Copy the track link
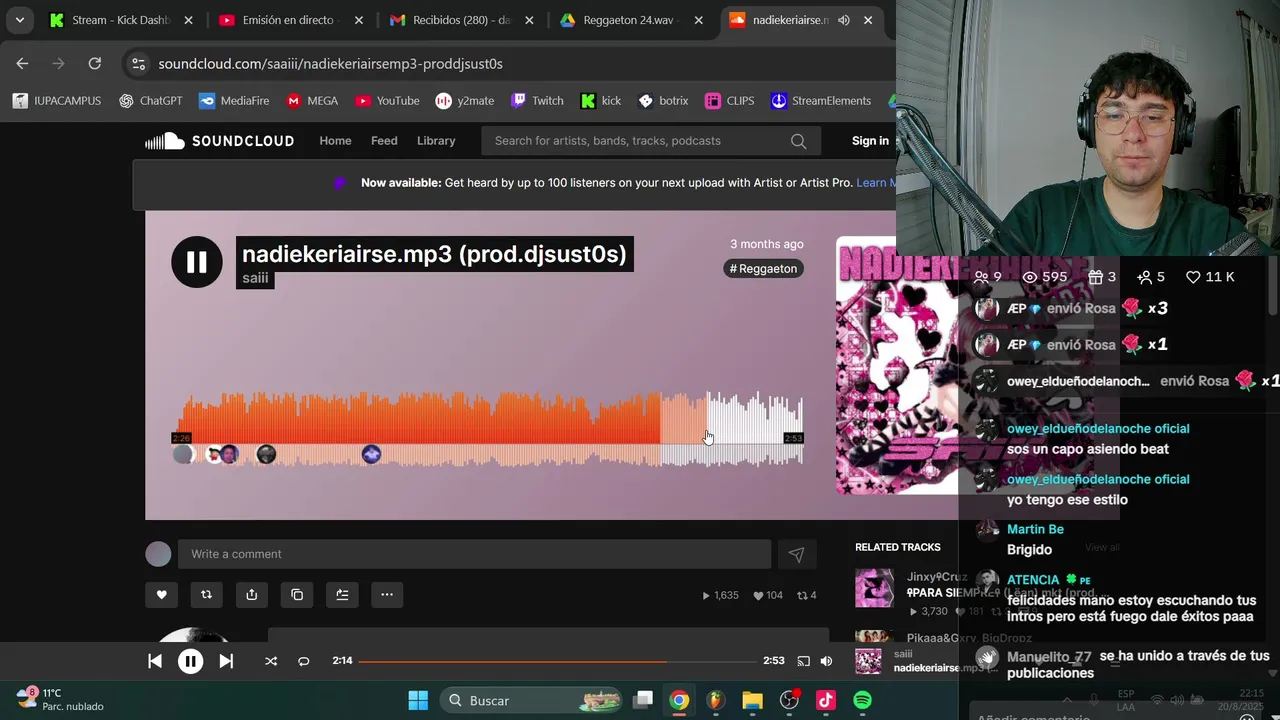 tap(297, 595)
